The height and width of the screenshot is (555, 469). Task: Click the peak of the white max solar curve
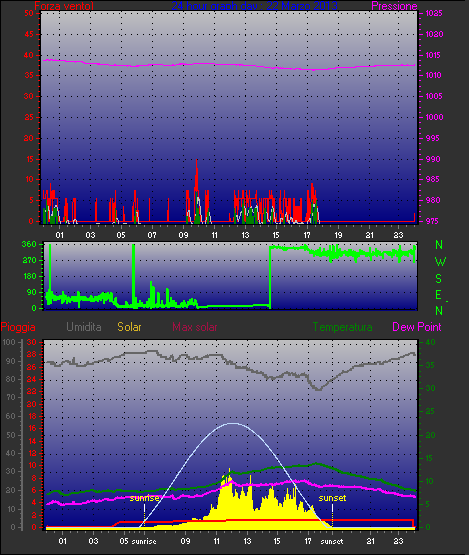[x=232, y=423]
